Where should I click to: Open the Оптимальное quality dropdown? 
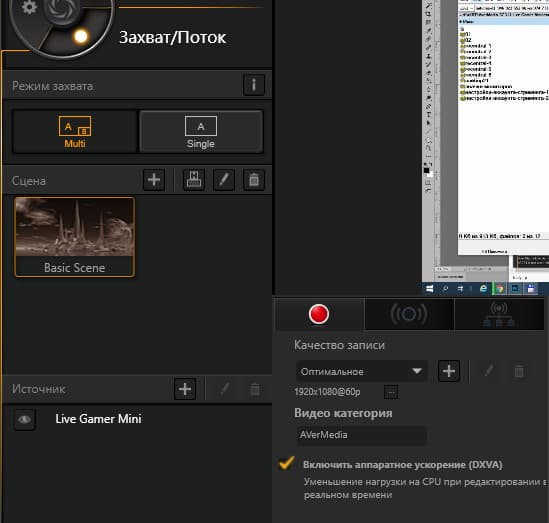click(361, 371)
